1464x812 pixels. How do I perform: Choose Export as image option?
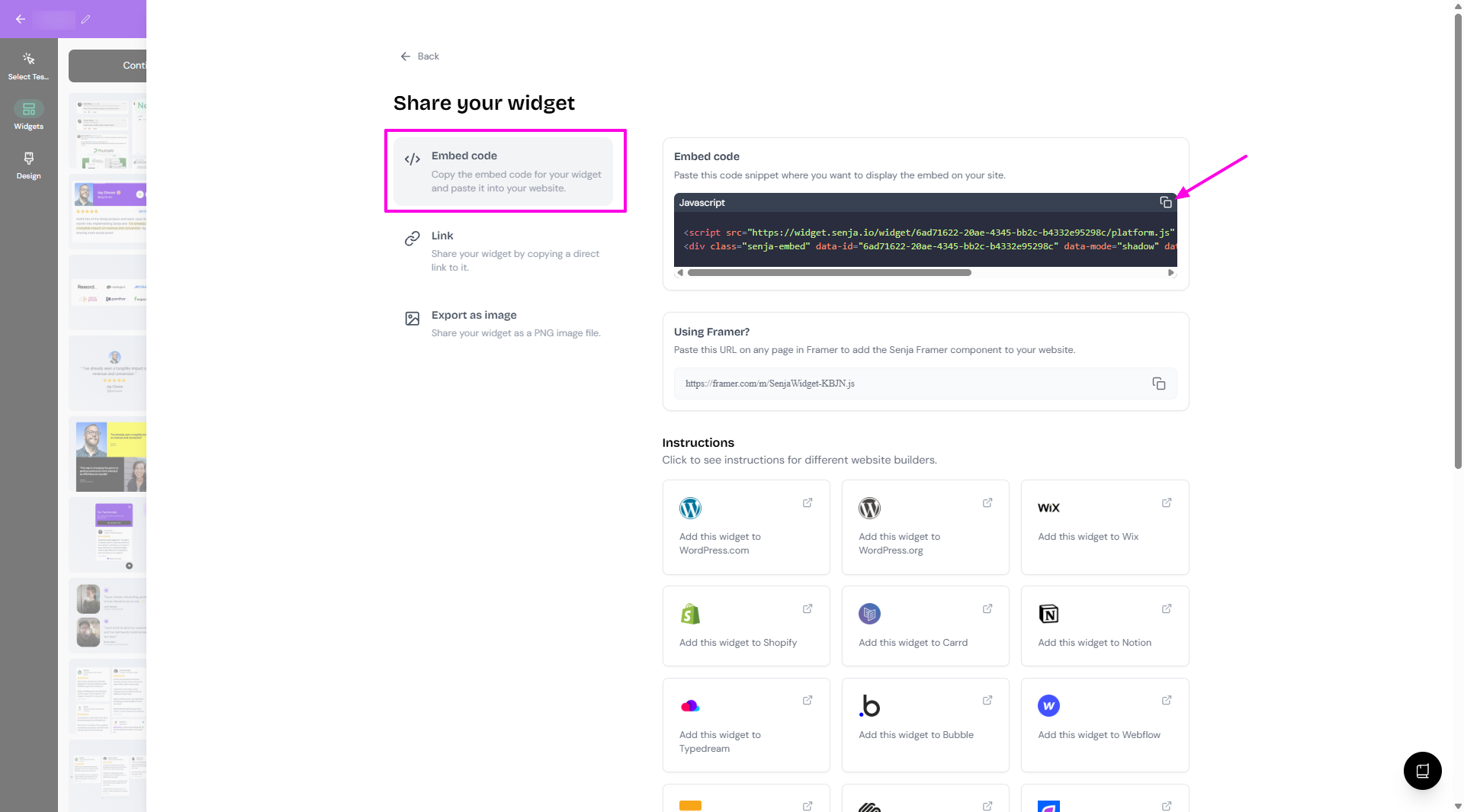click(x=504, y=323)
